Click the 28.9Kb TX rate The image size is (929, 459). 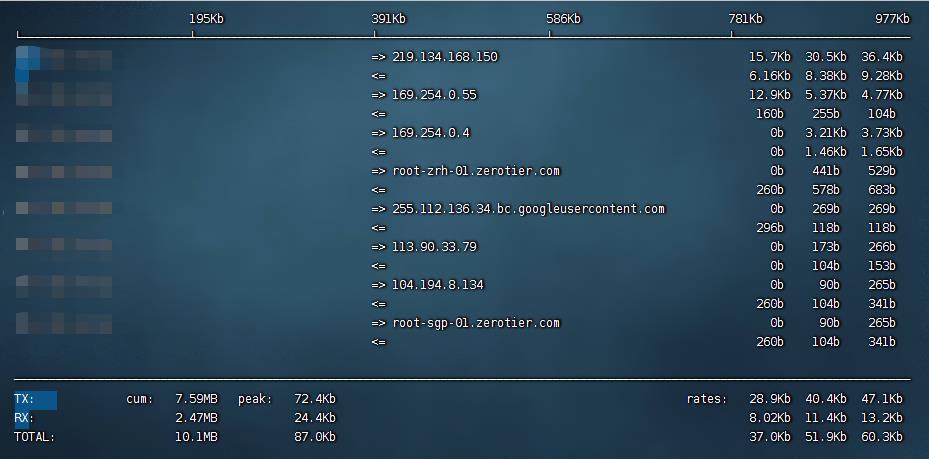point(770,399)
